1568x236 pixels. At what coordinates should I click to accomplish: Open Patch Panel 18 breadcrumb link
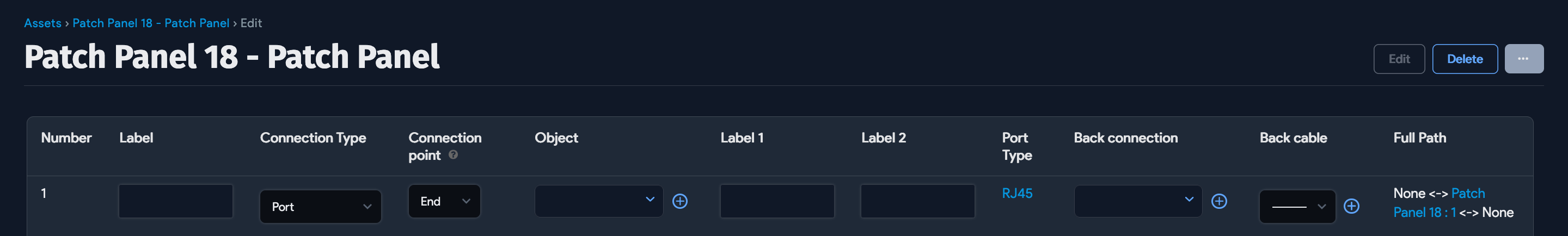click(x=150, y=23)
